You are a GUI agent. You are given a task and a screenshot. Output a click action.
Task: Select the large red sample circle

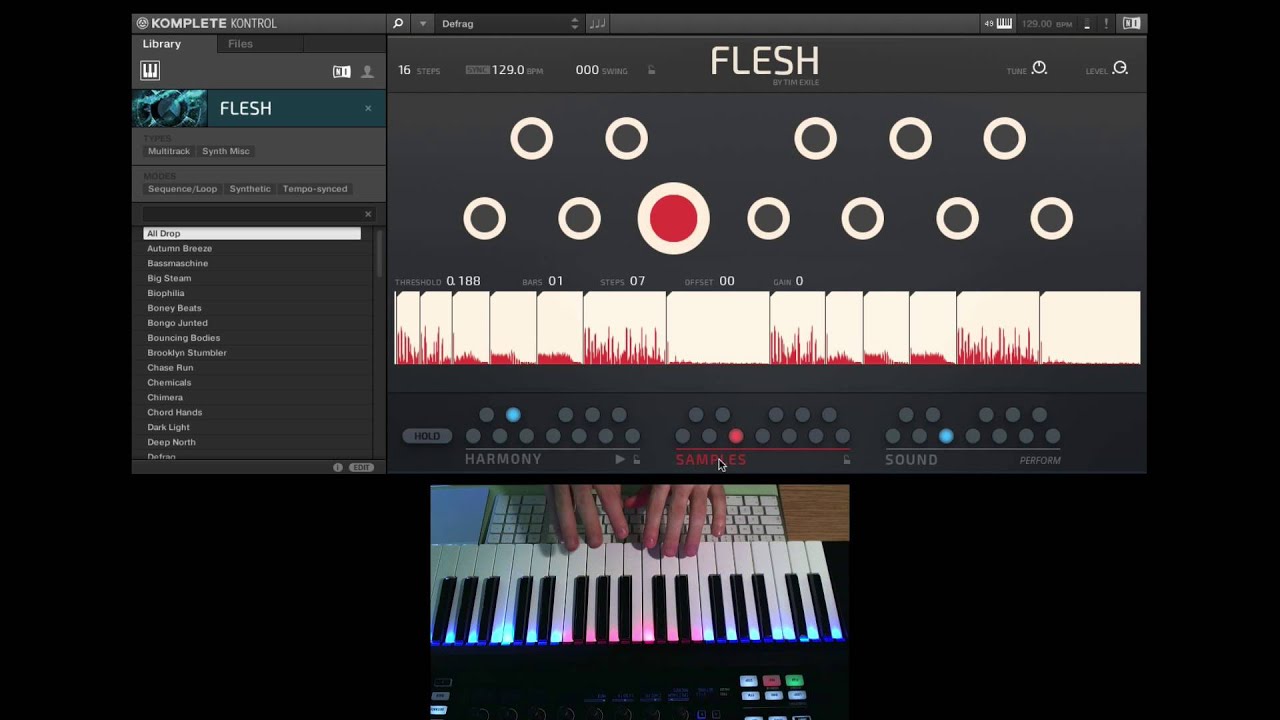tap(673, 218)
